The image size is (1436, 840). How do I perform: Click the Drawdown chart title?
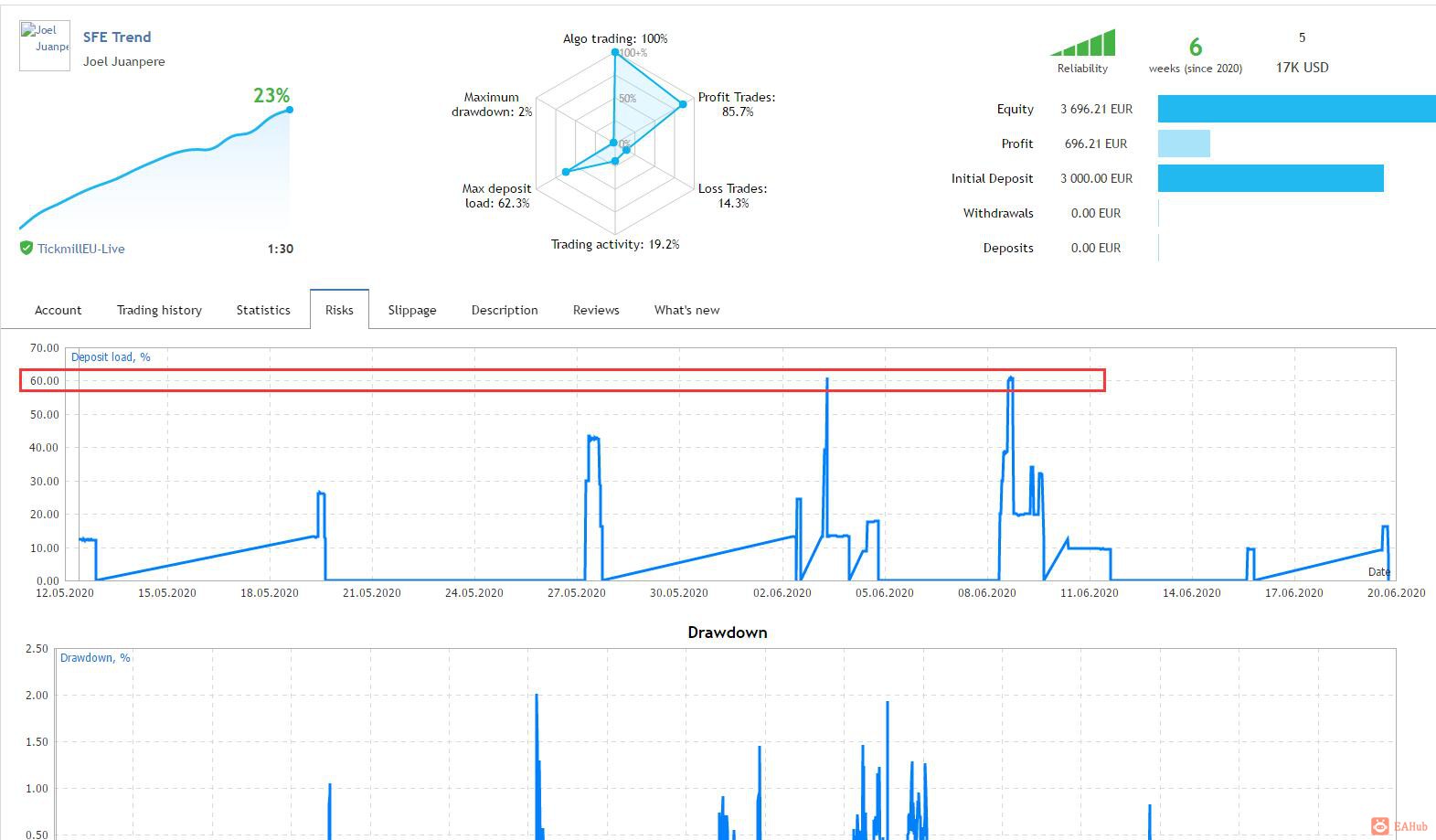coord(728,633)
